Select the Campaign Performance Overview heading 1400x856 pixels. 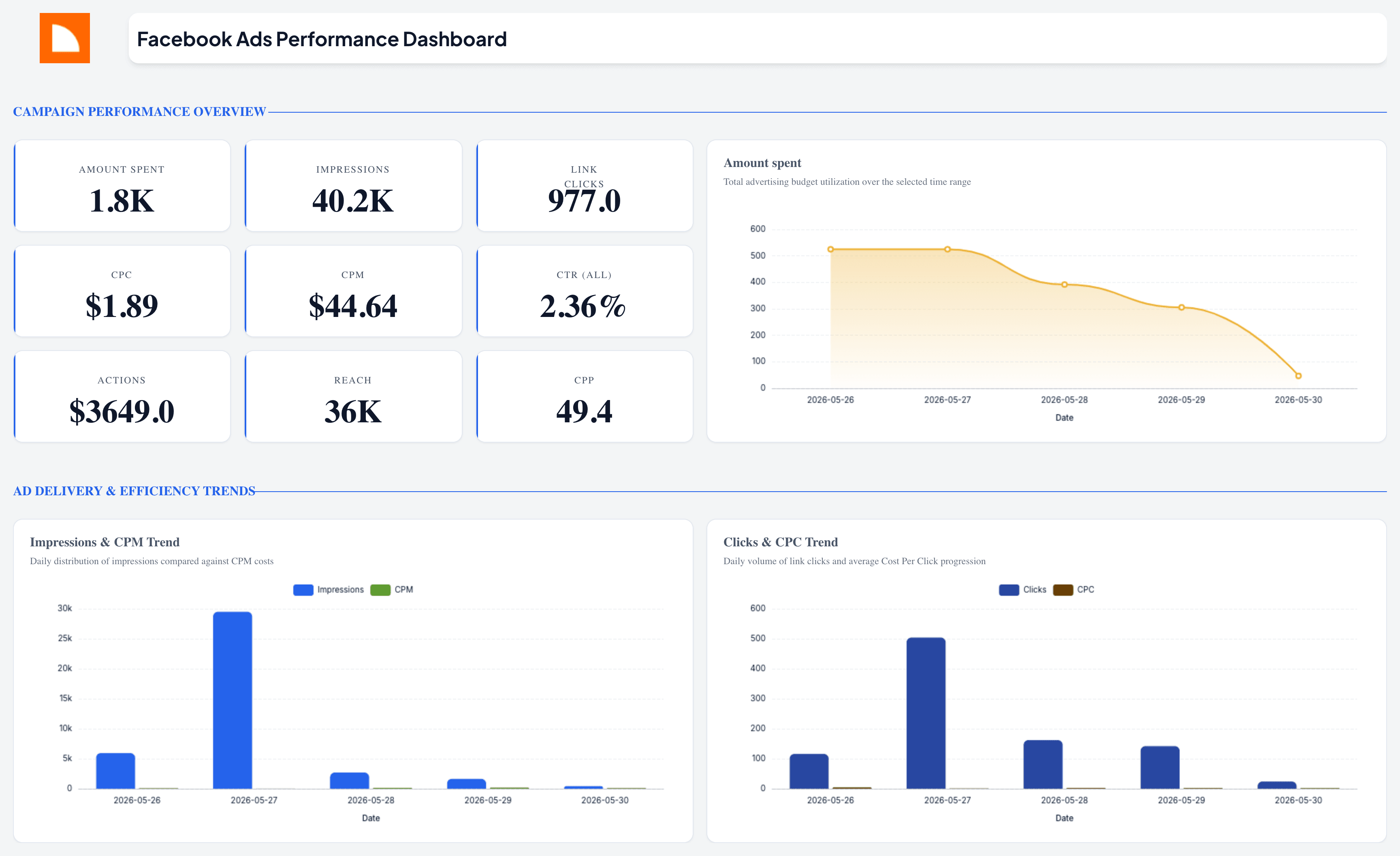click(x=139, y=111)
